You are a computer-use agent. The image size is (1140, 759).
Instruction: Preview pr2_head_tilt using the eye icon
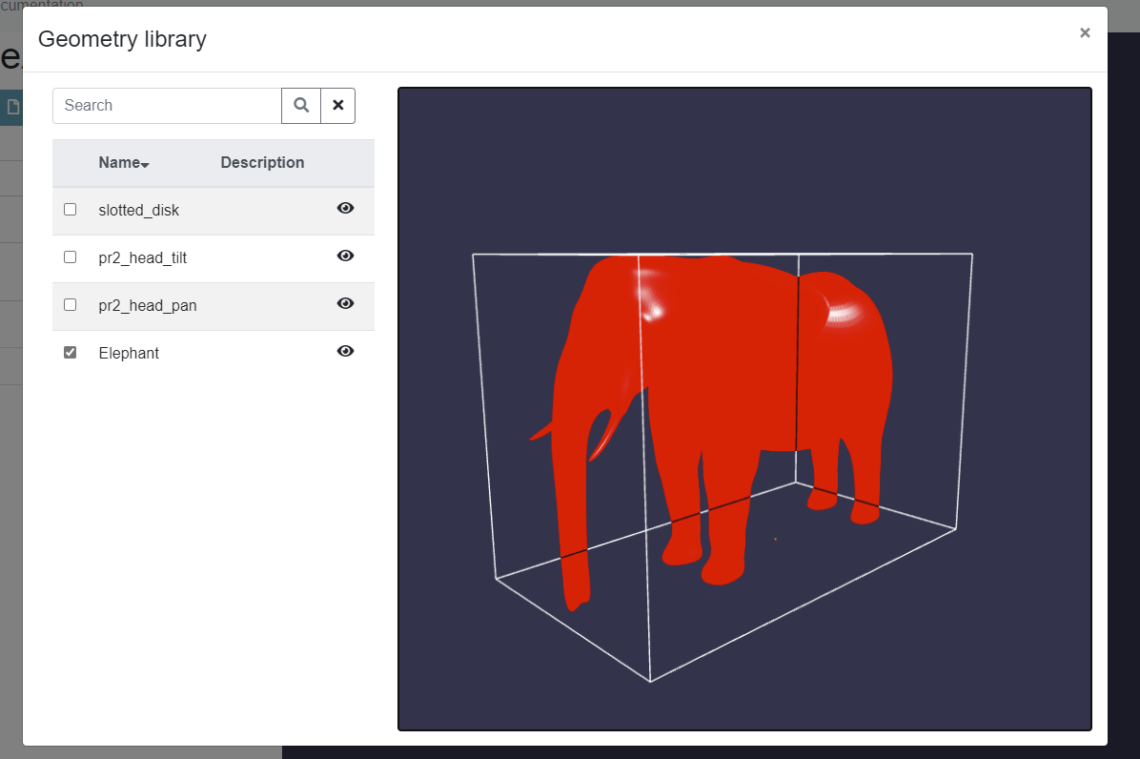pos(345,256)
